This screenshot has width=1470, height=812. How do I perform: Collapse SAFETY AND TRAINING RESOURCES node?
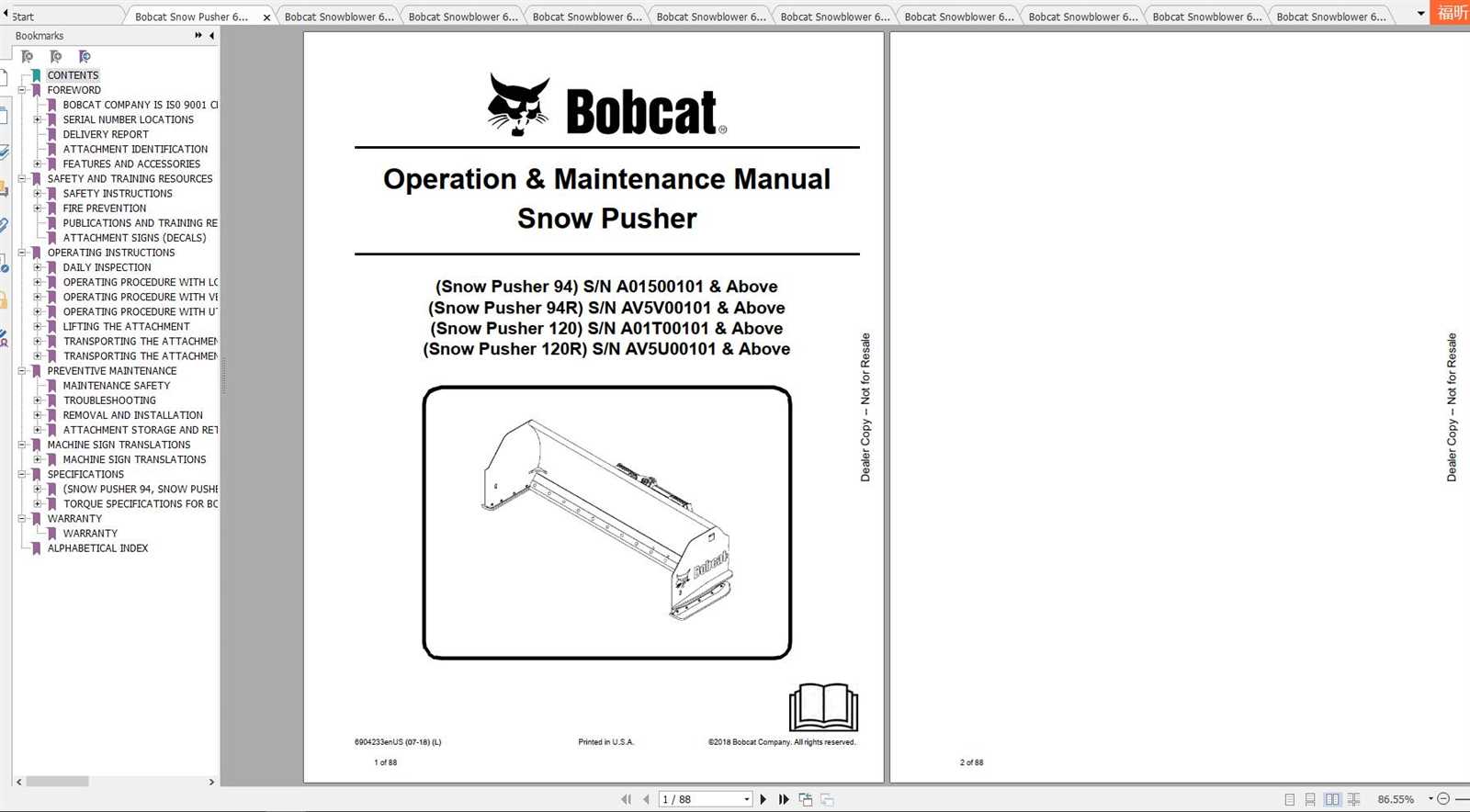pyautogui.click(x=22, y=179)
